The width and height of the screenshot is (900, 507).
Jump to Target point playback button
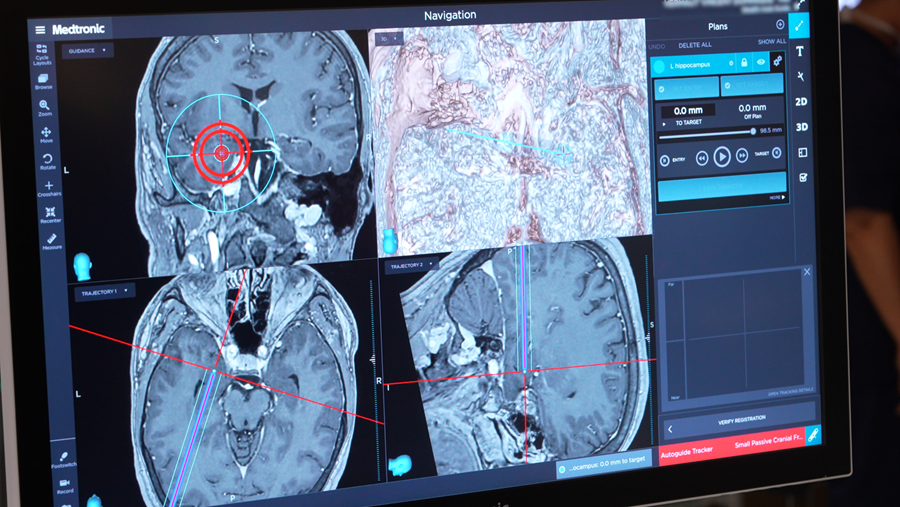pyautogui.click(x=776, y=153)
